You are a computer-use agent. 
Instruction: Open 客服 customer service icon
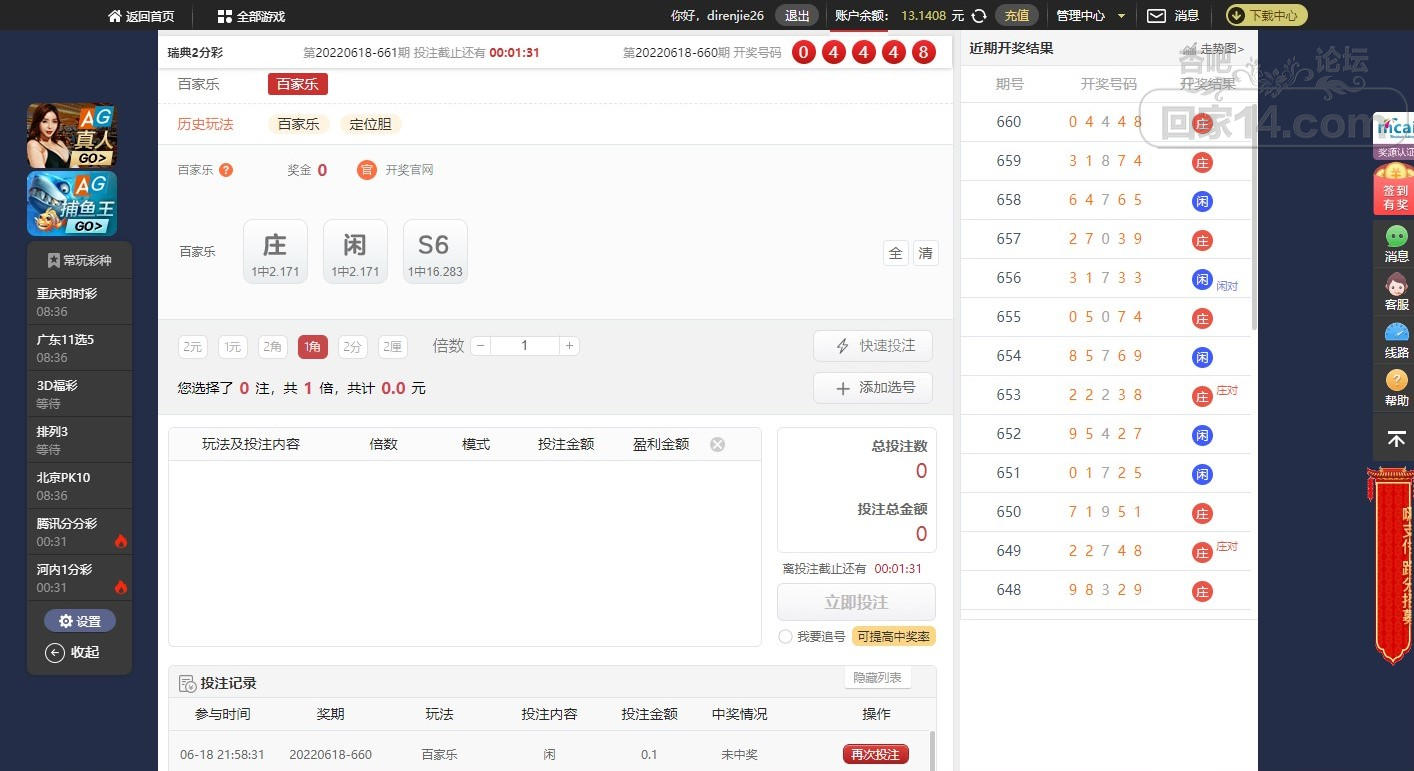coord(1396,292)
